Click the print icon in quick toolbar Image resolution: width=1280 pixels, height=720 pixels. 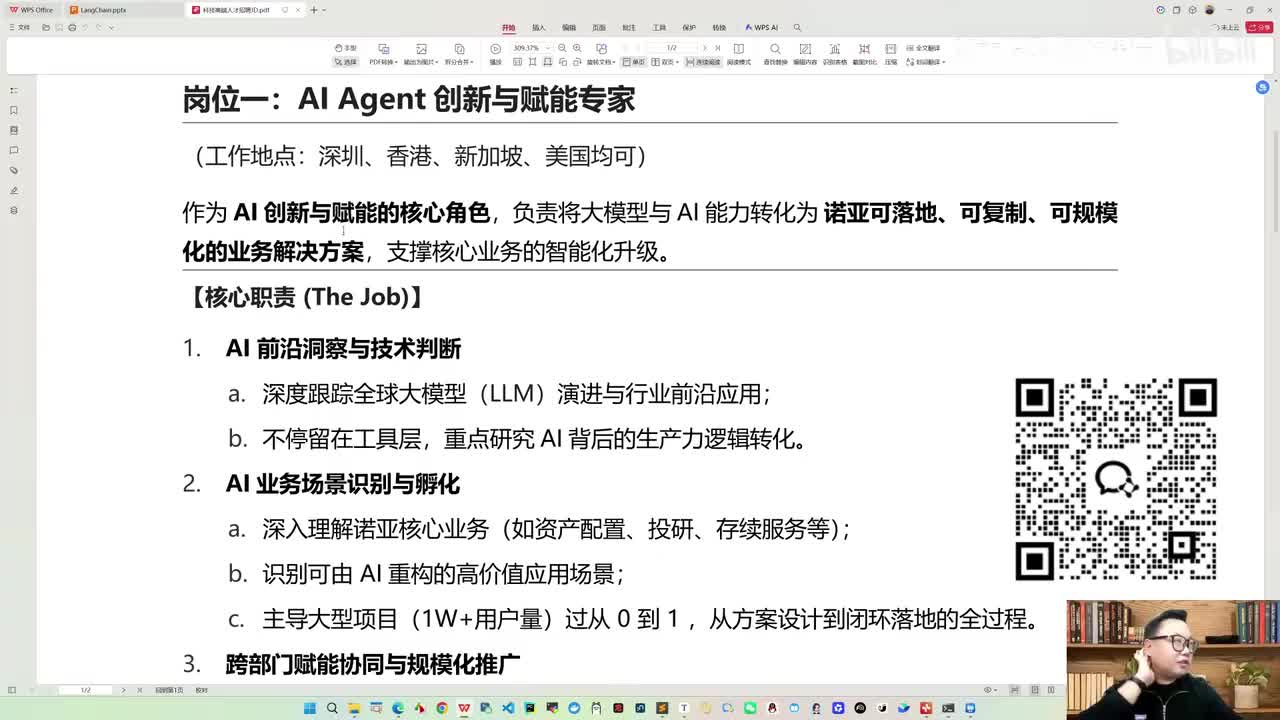coord(71,28)
